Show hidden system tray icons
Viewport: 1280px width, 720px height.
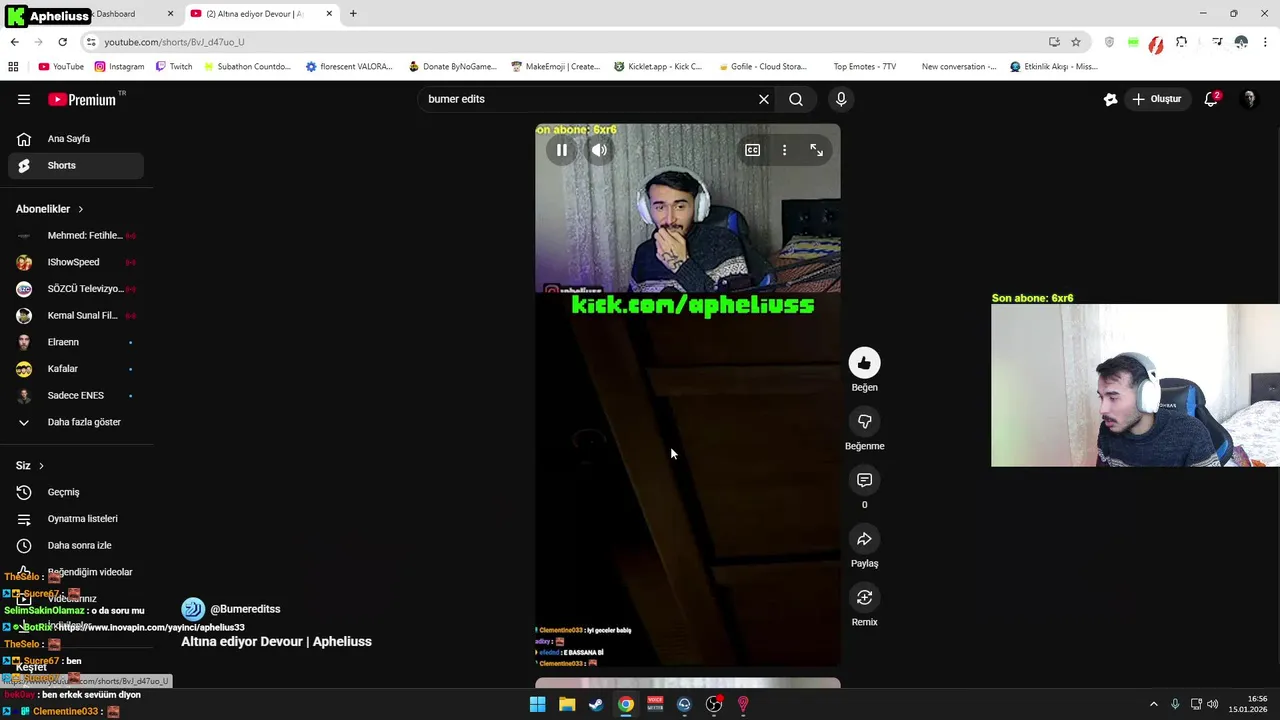click(x=1153, y=704)
